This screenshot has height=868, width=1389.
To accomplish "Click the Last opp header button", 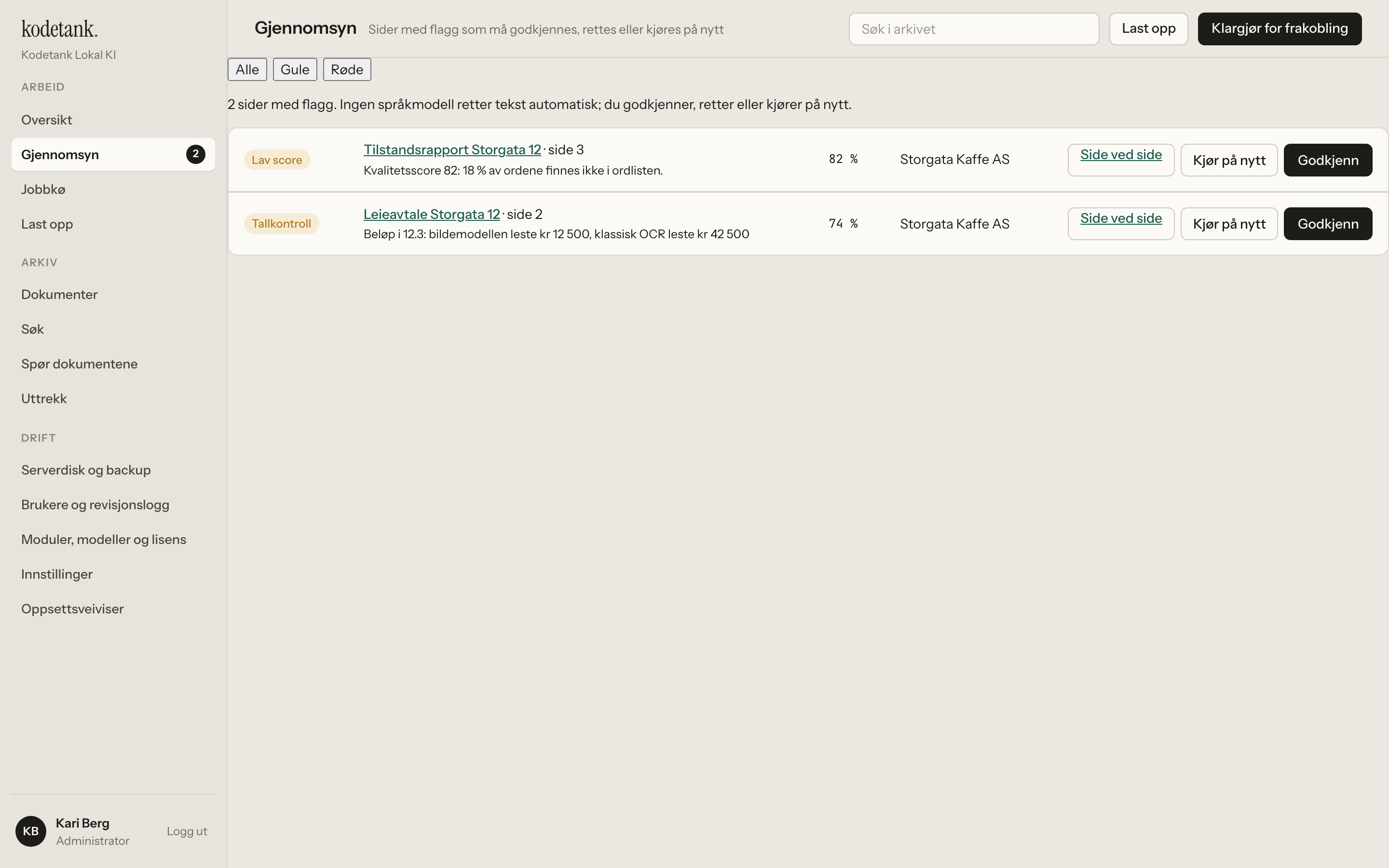I will click(1148, 29).
